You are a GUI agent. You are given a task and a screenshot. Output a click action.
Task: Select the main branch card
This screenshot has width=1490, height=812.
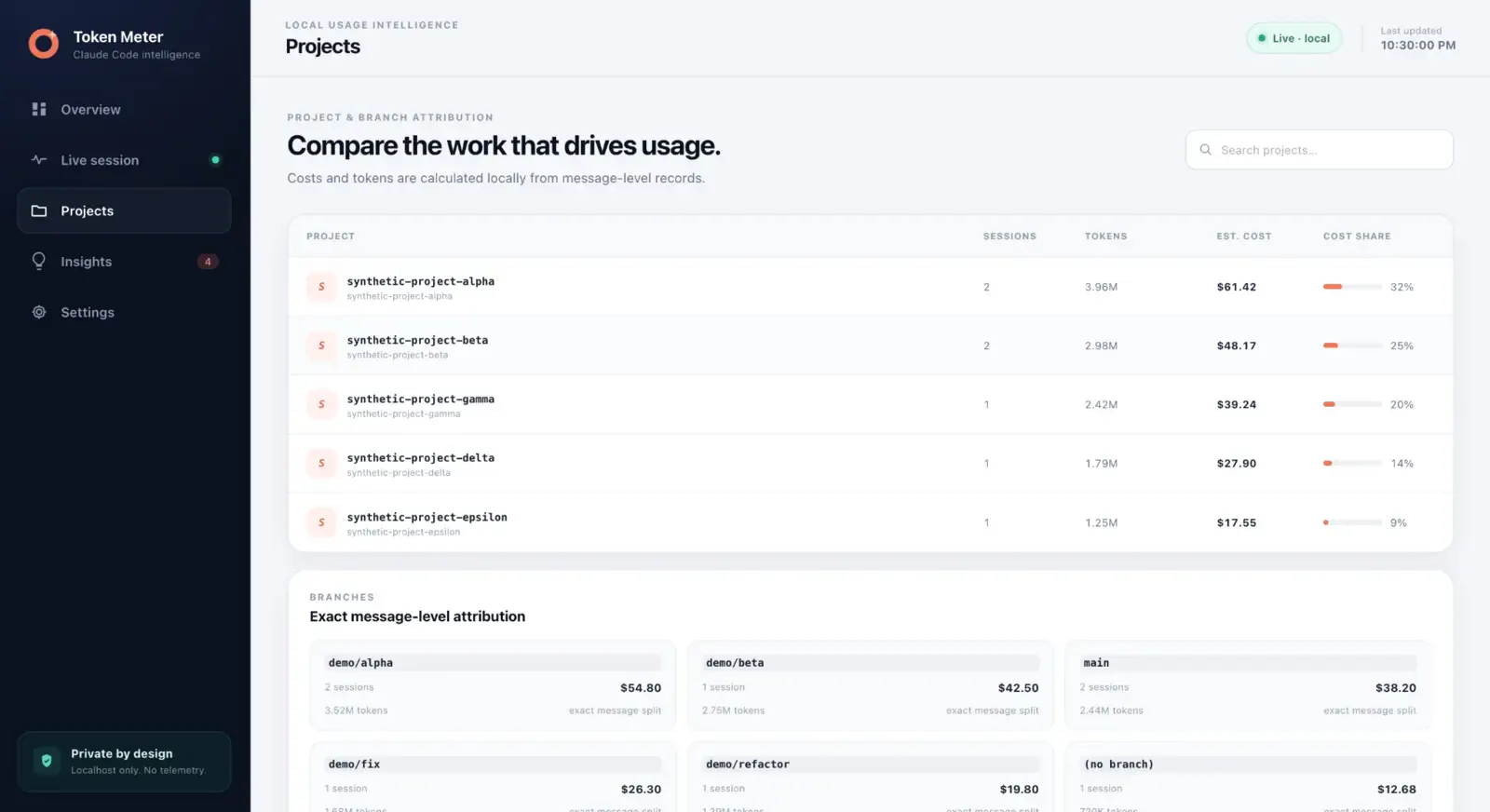pos(1248,685)
